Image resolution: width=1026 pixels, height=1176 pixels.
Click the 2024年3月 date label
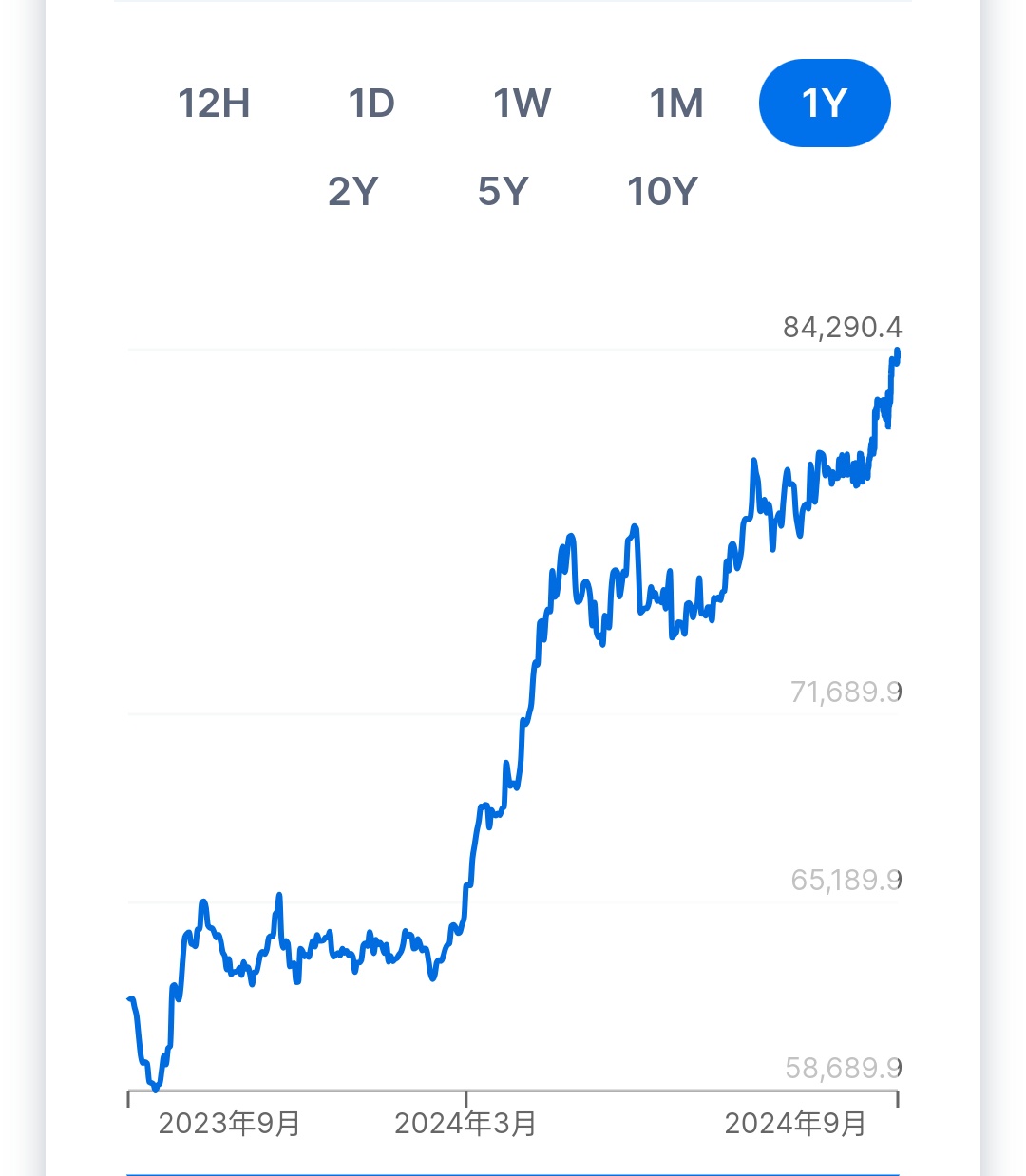point(465,1124)
